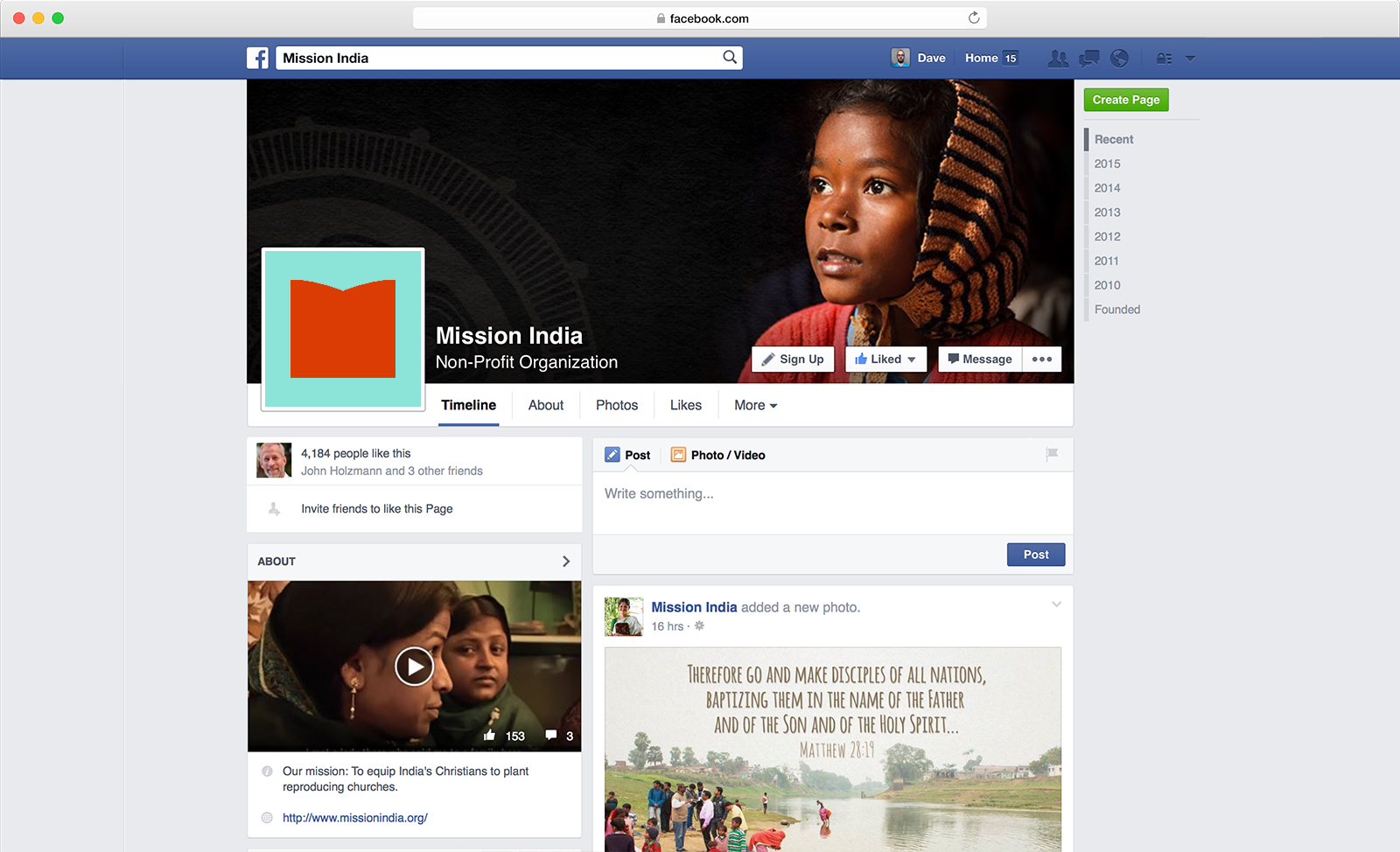Image resolution: width=1400 pixels, height=852 pixels.
Task: Open the privacy shortcuts lock icon
Action: pyautogui.click(x=1164, y=59)
